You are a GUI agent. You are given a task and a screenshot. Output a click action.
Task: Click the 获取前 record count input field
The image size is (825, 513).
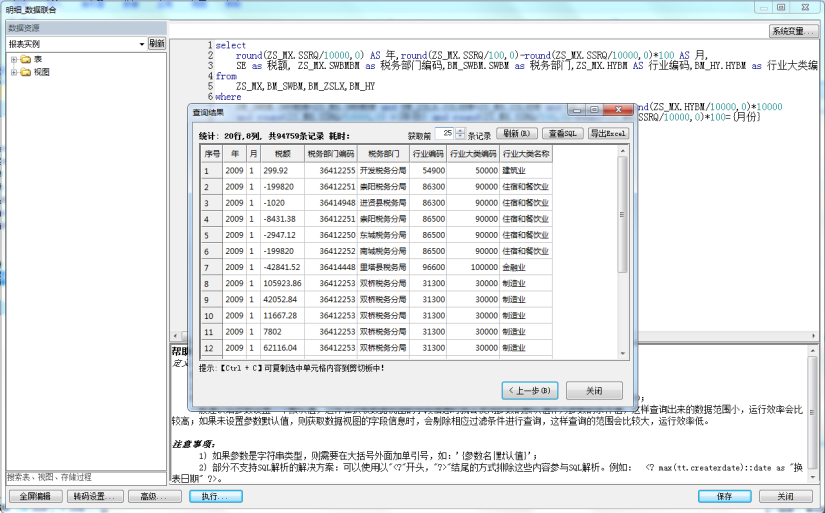(444, 133)
